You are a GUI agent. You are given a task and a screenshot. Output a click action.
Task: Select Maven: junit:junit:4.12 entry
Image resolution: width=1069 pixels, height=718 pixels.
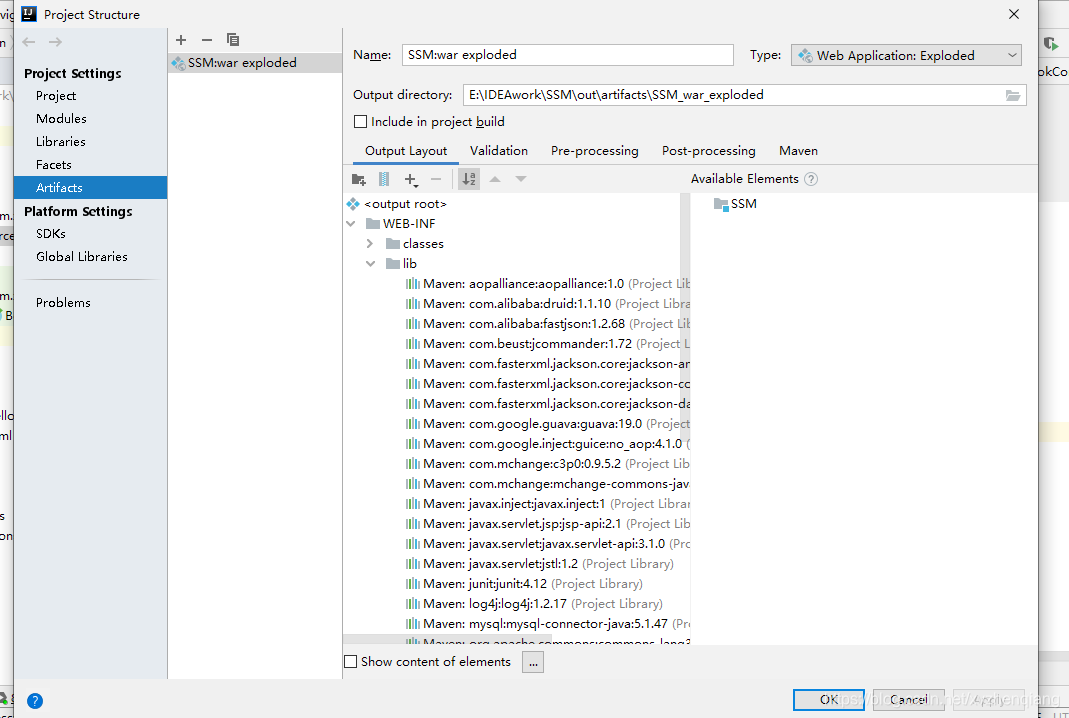[524, 584]
